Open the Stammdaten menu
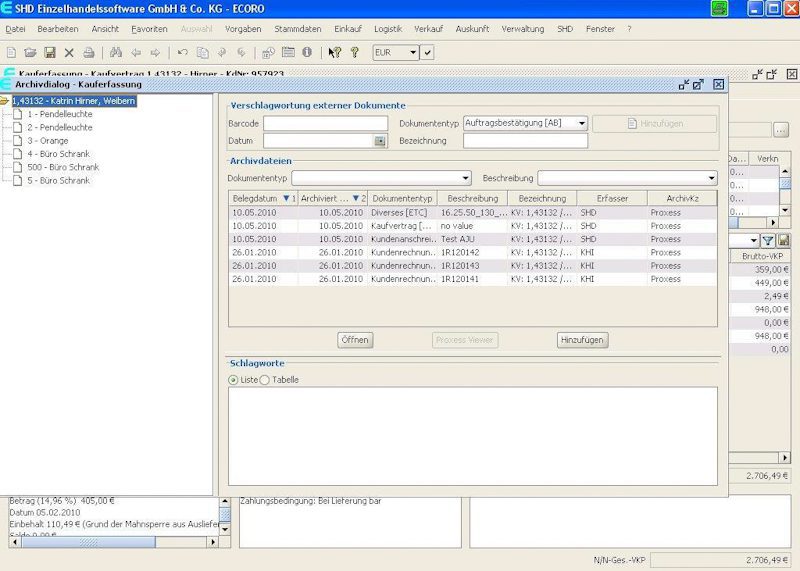The width and height of the screenshot is (800, 571). click(297, 29)
